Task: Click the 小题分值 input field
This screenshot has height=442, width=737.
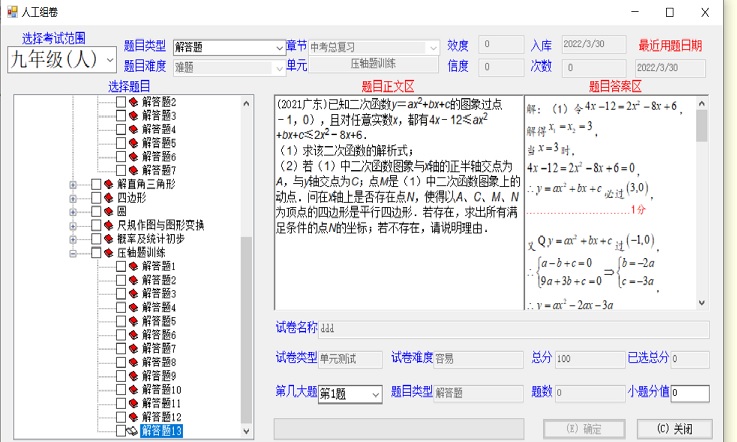Action: (x=690, y=393)
